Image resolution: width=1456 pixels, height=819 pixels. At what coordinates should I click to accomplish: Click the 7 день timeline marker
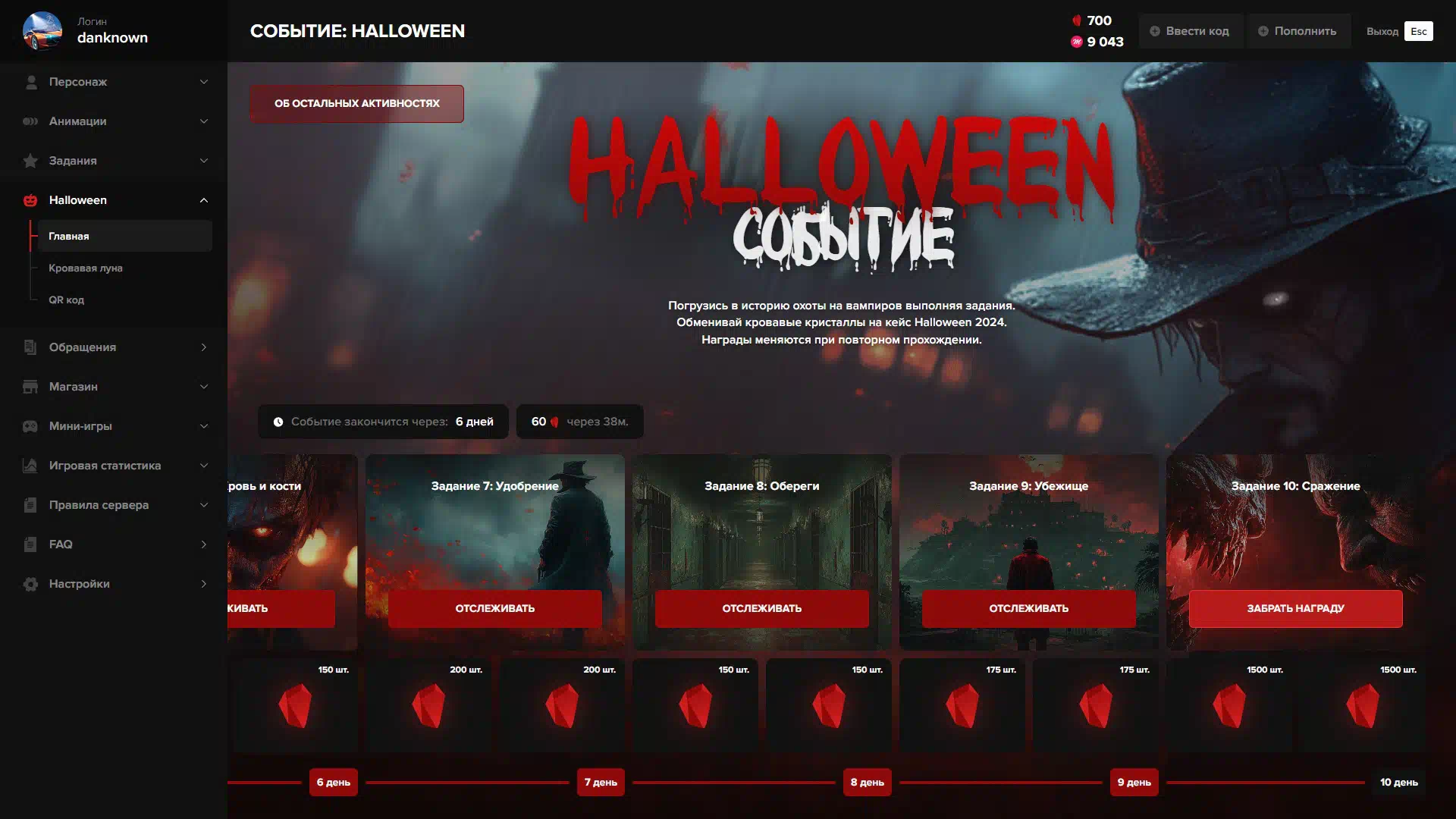pyautogui.click(x=601, y=782)
